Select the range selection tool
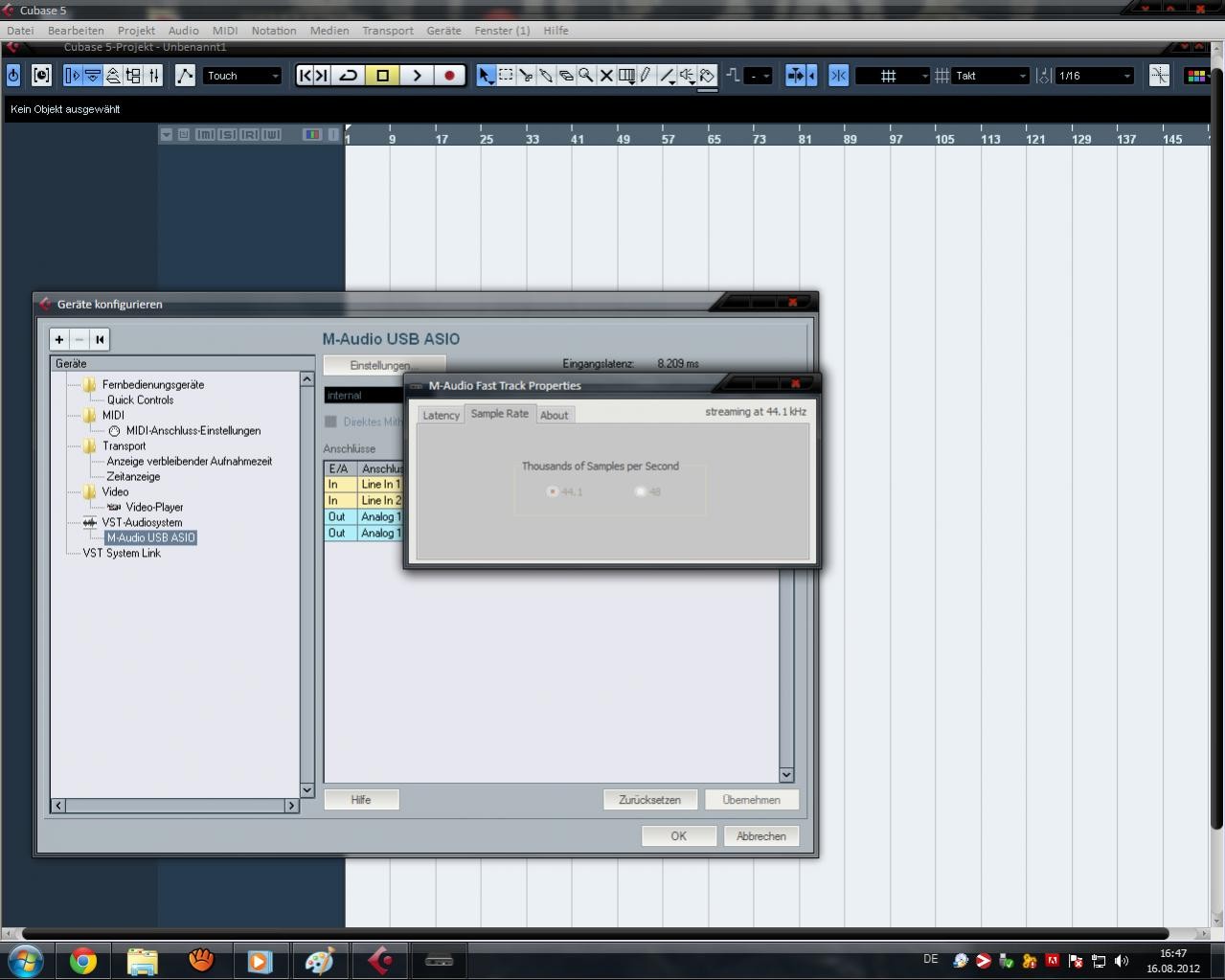The height and width of the screenshot is (980, 1225). 506,76
